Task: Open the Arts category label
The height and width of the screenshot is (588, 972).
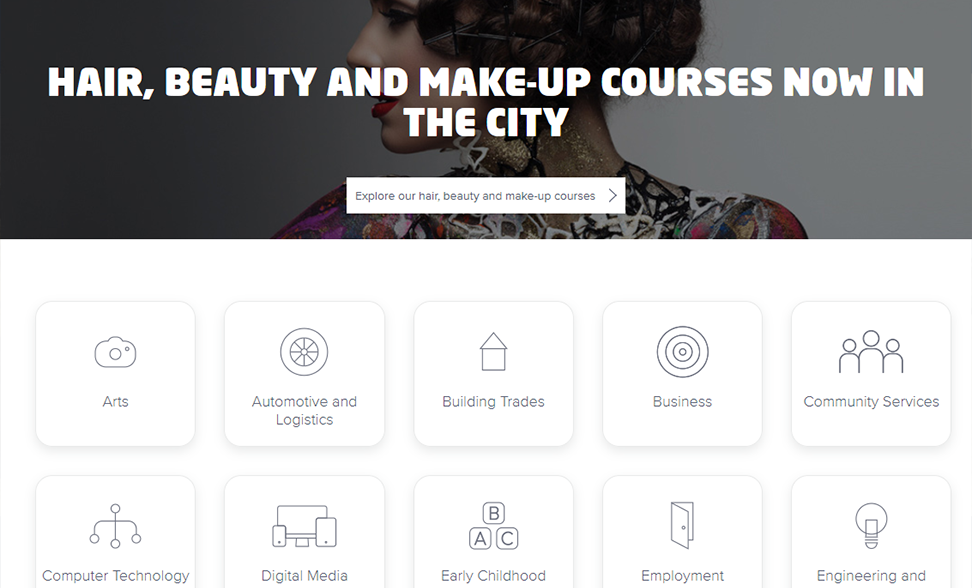Action: tap(115, 402)
